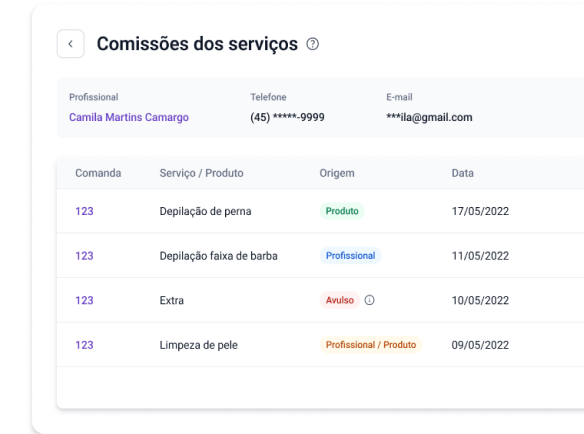Click the date 11/05/2022
This screenshot has width=584, height=434.
tap(480, 256)
